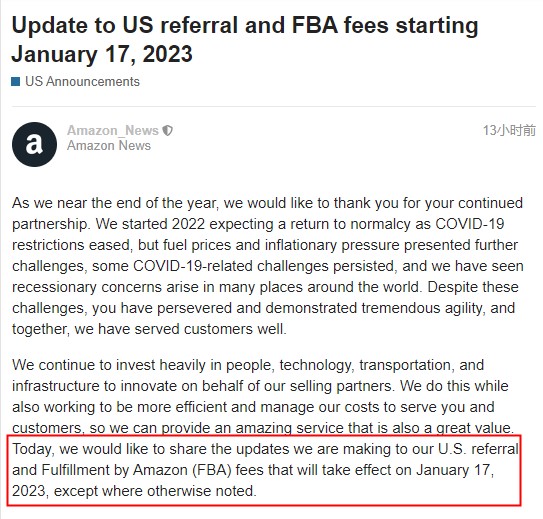Click the line 'together, we have served customers well'
Screen dimensions: 543x519
[149, 329]
